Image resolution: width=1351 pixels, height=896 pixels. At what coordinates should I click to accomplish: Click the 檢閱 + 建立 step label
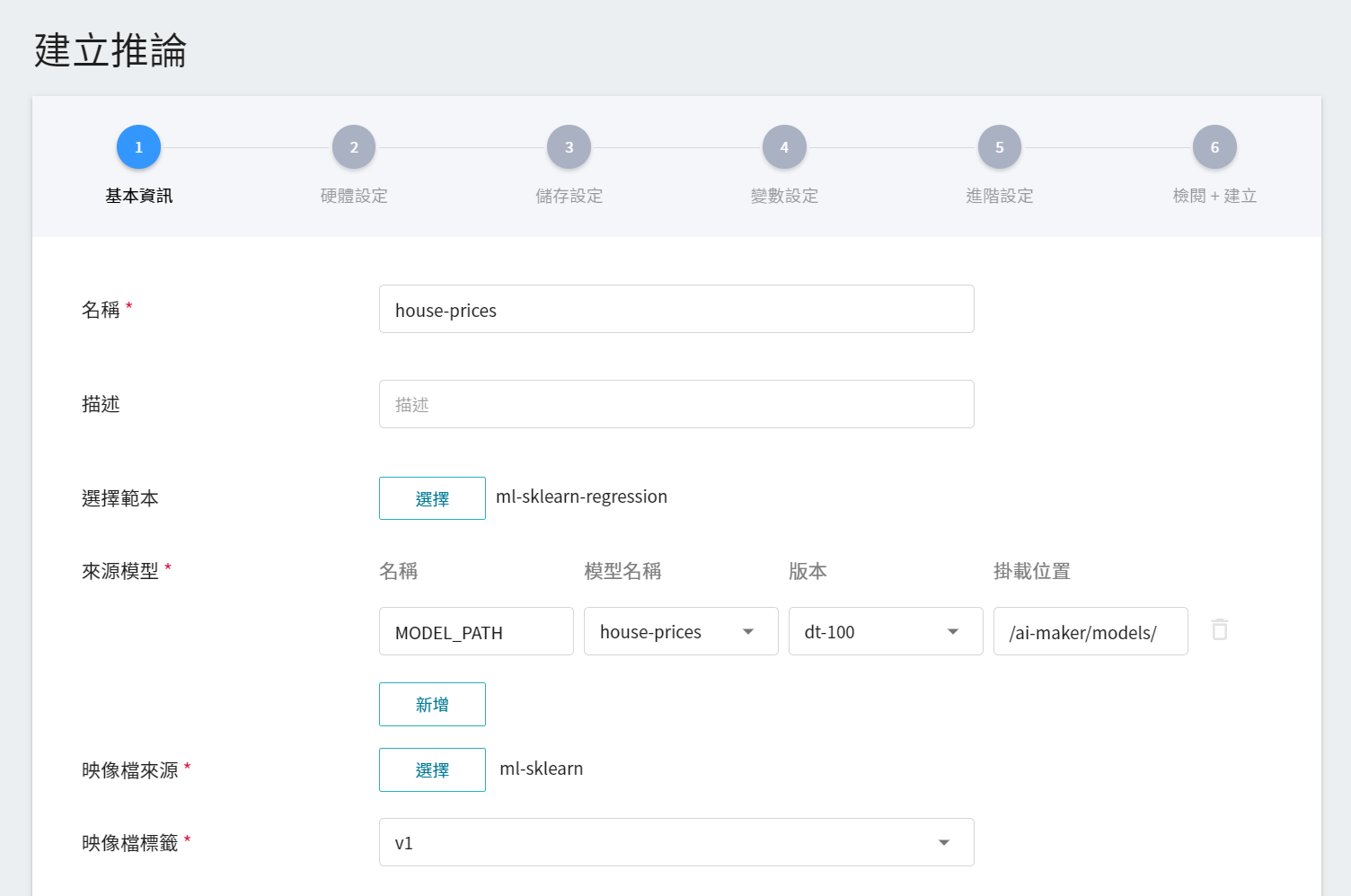1214,196
